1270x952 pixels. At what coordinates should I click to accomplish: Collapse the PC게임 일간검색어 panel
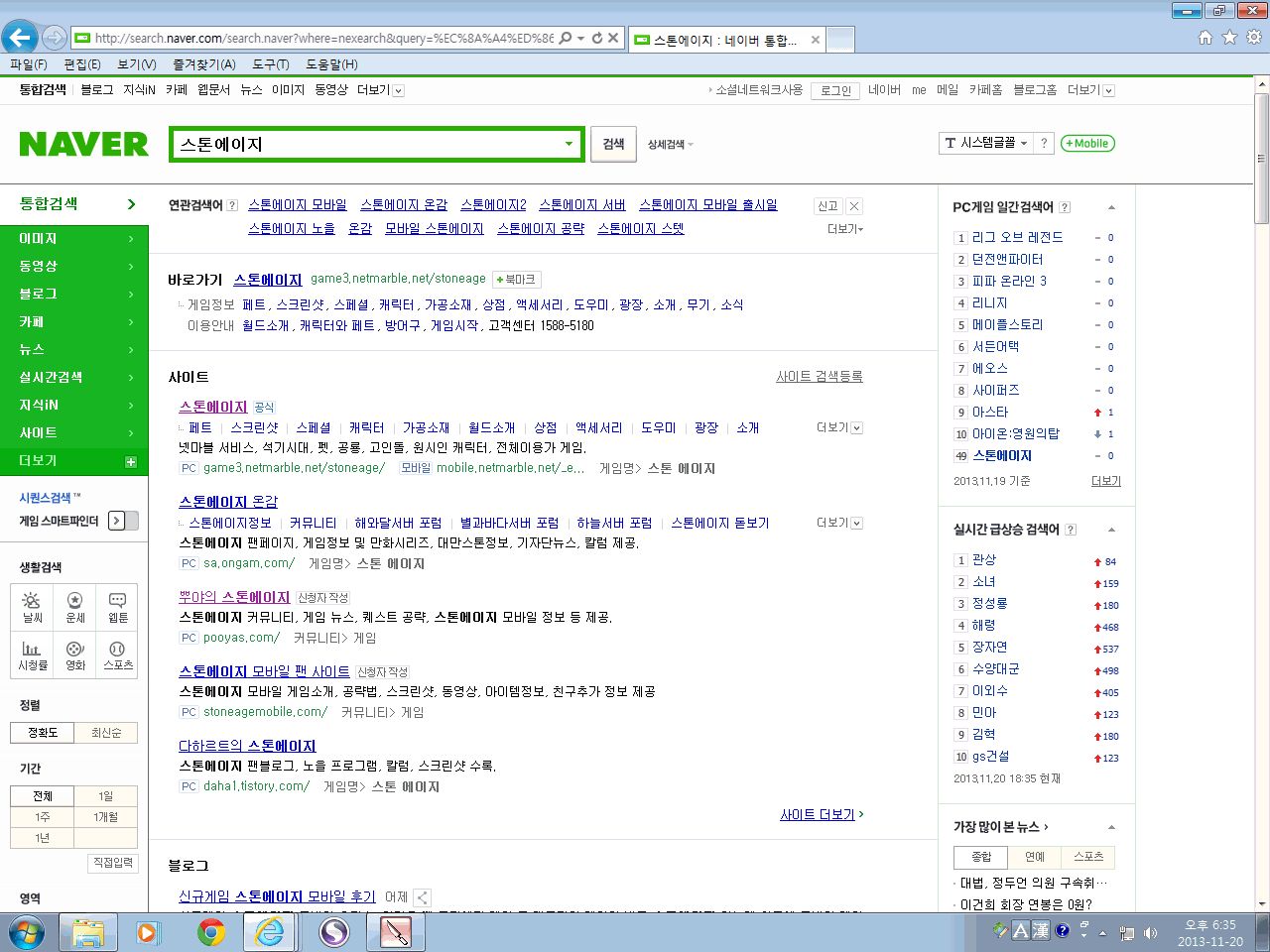[x=1111, y=208]
